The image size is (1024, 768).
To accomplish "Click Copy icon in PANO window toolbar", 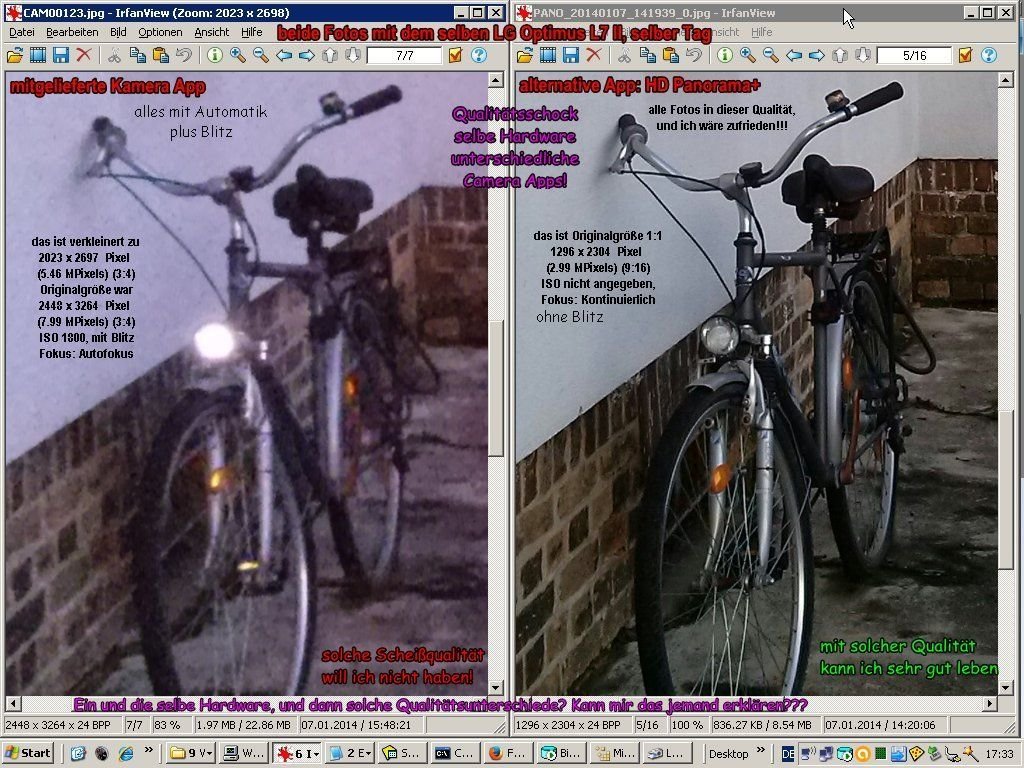I will click(x=647, y=56).
